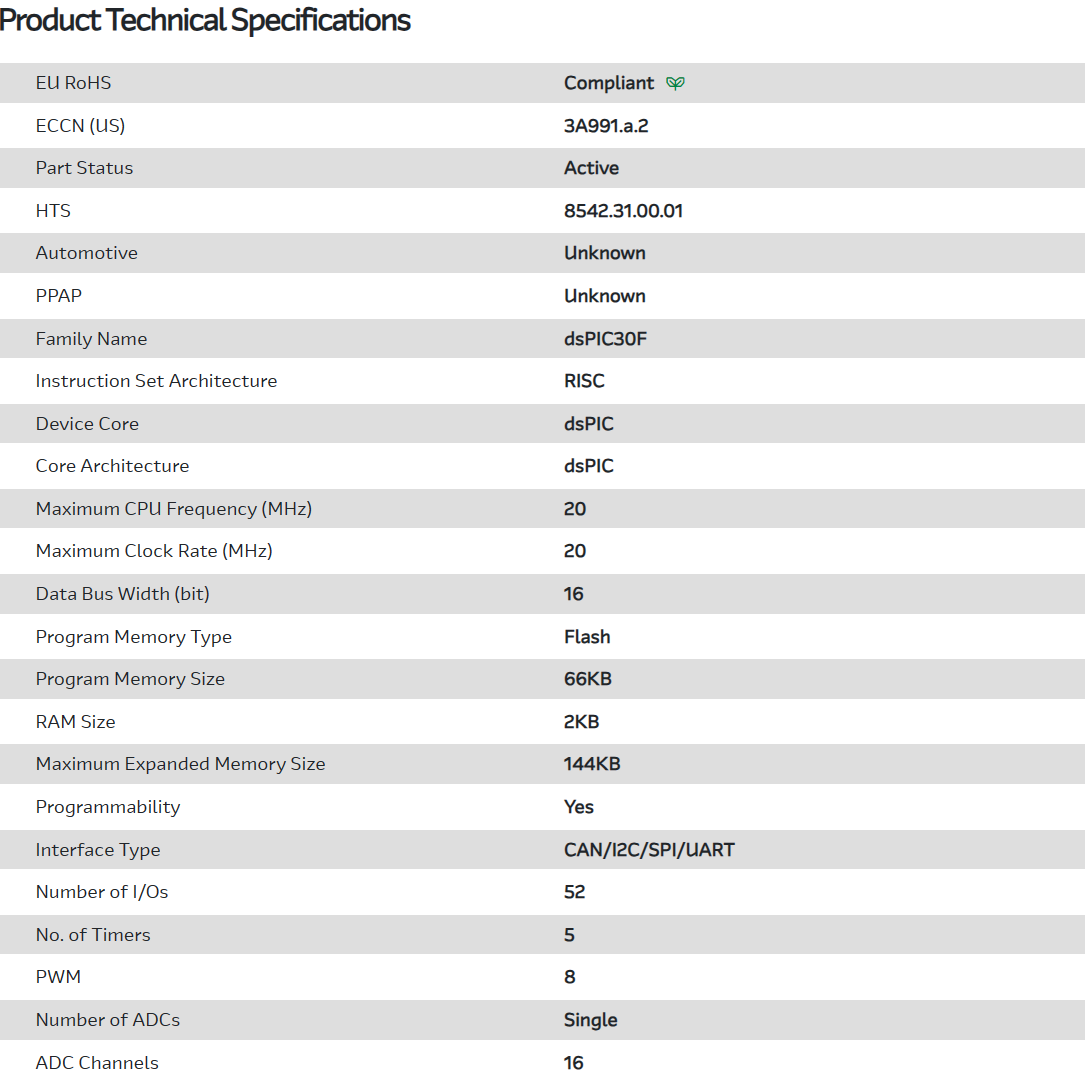Select the Device Core row label

click(87, 424)
